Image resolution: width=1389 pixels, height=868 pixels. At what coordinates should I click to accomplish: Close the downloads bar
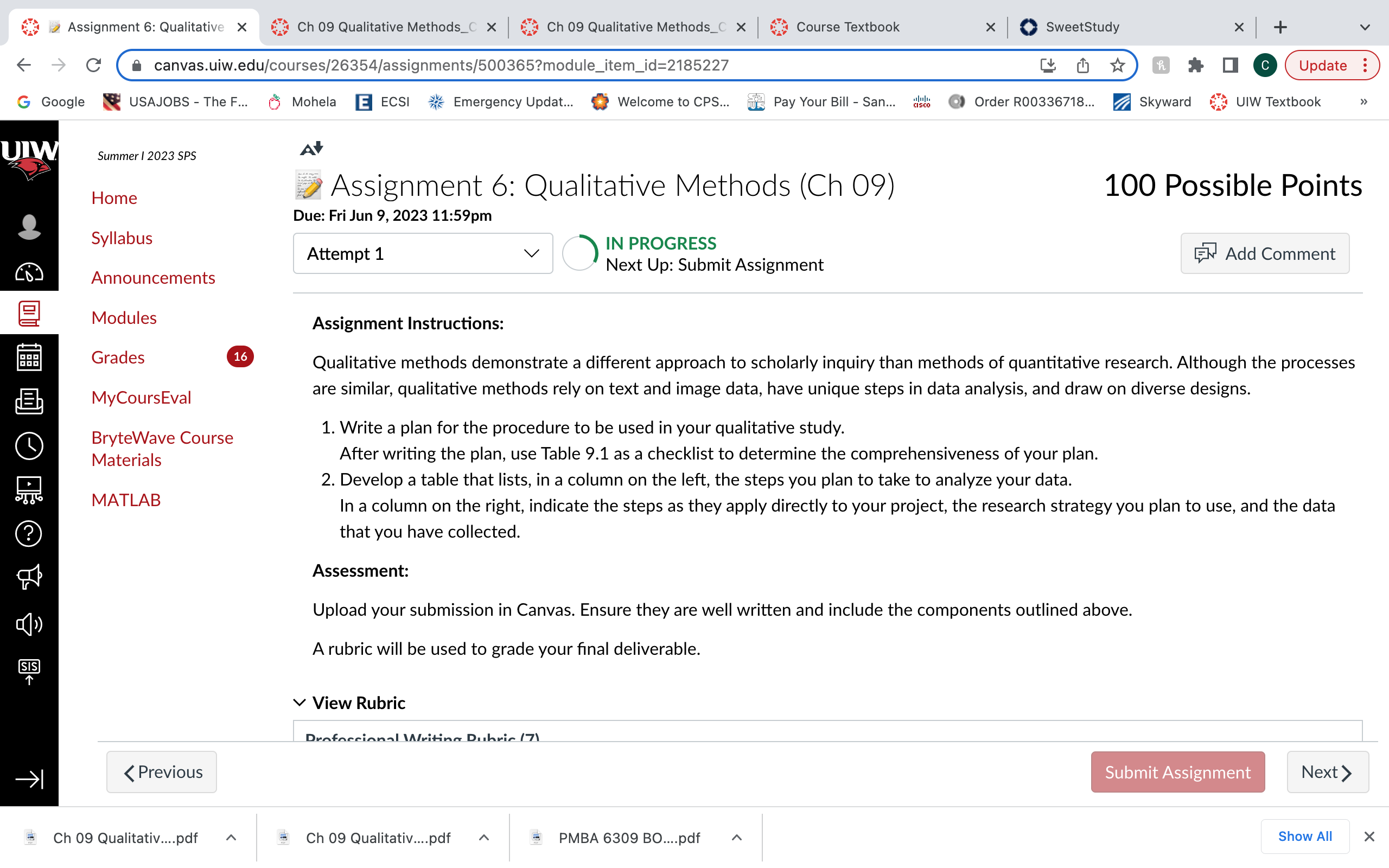1369,837
